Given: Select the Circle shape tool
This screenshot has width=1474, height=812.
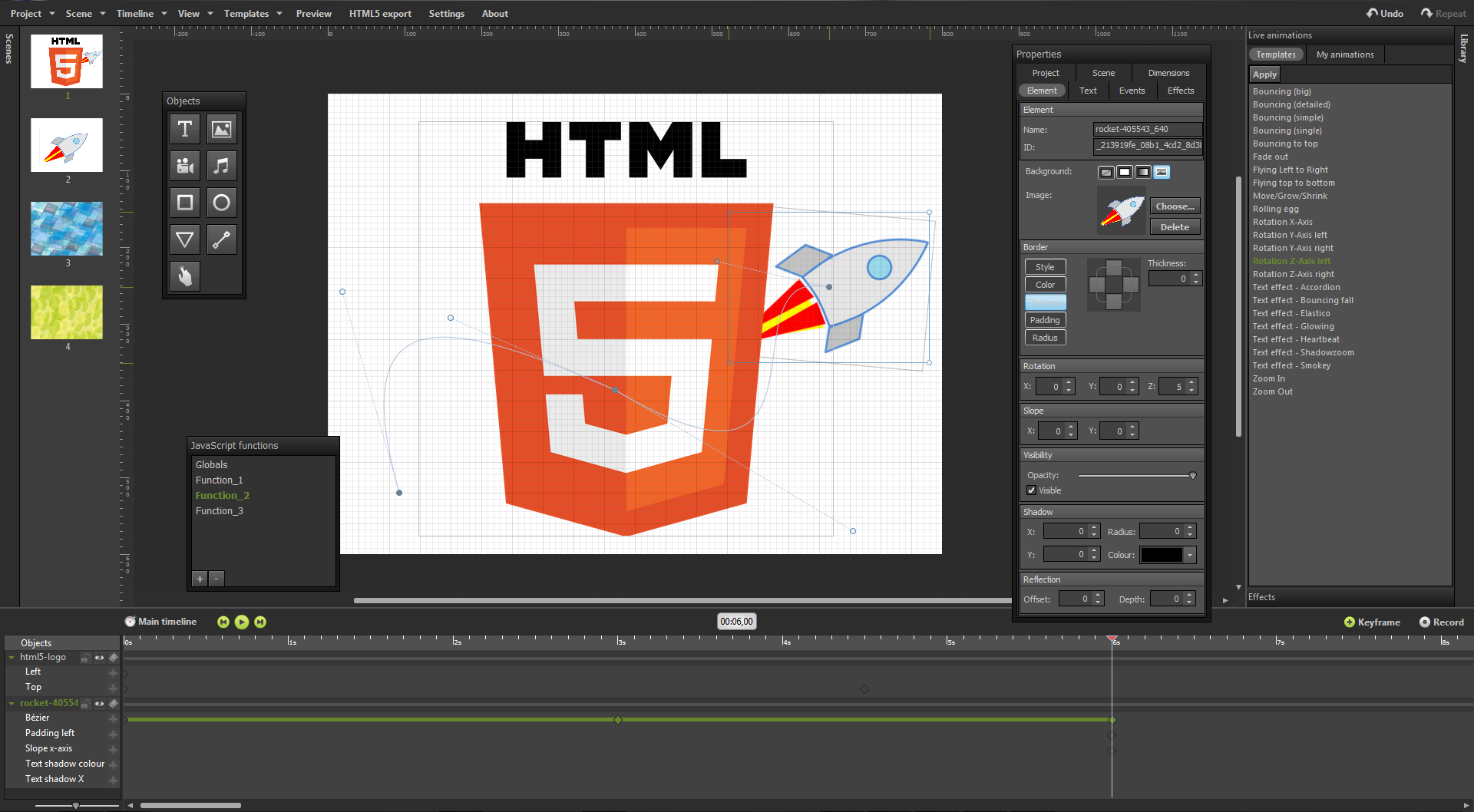Looking at the screenshot, I should tap(221, 203).
